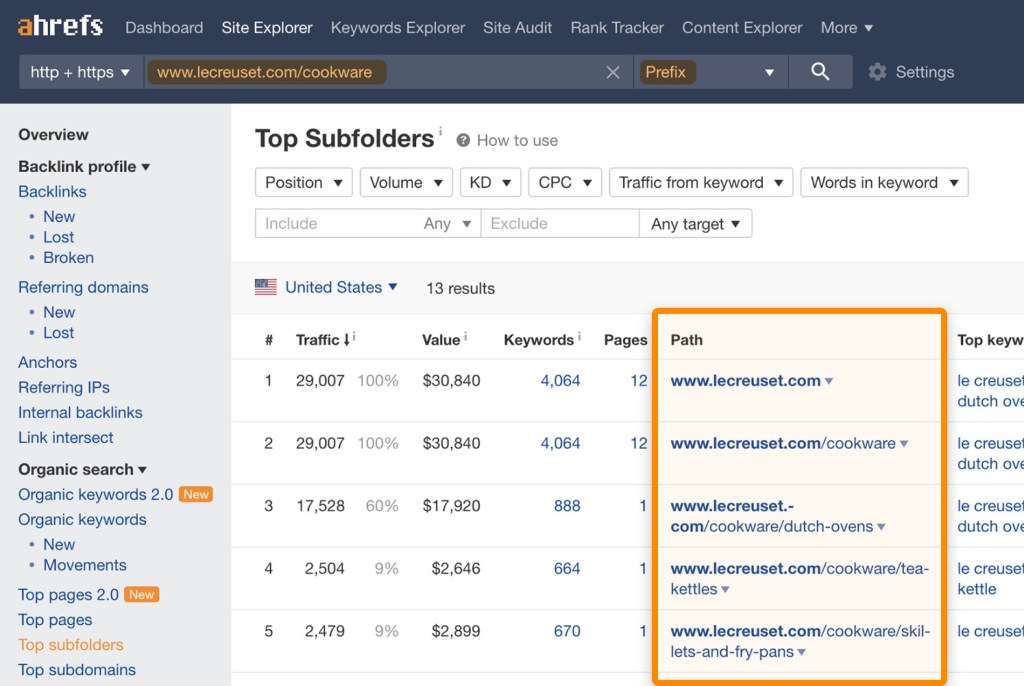
Task: Open the Any target dropdown
Action: (x=695, y=224)
